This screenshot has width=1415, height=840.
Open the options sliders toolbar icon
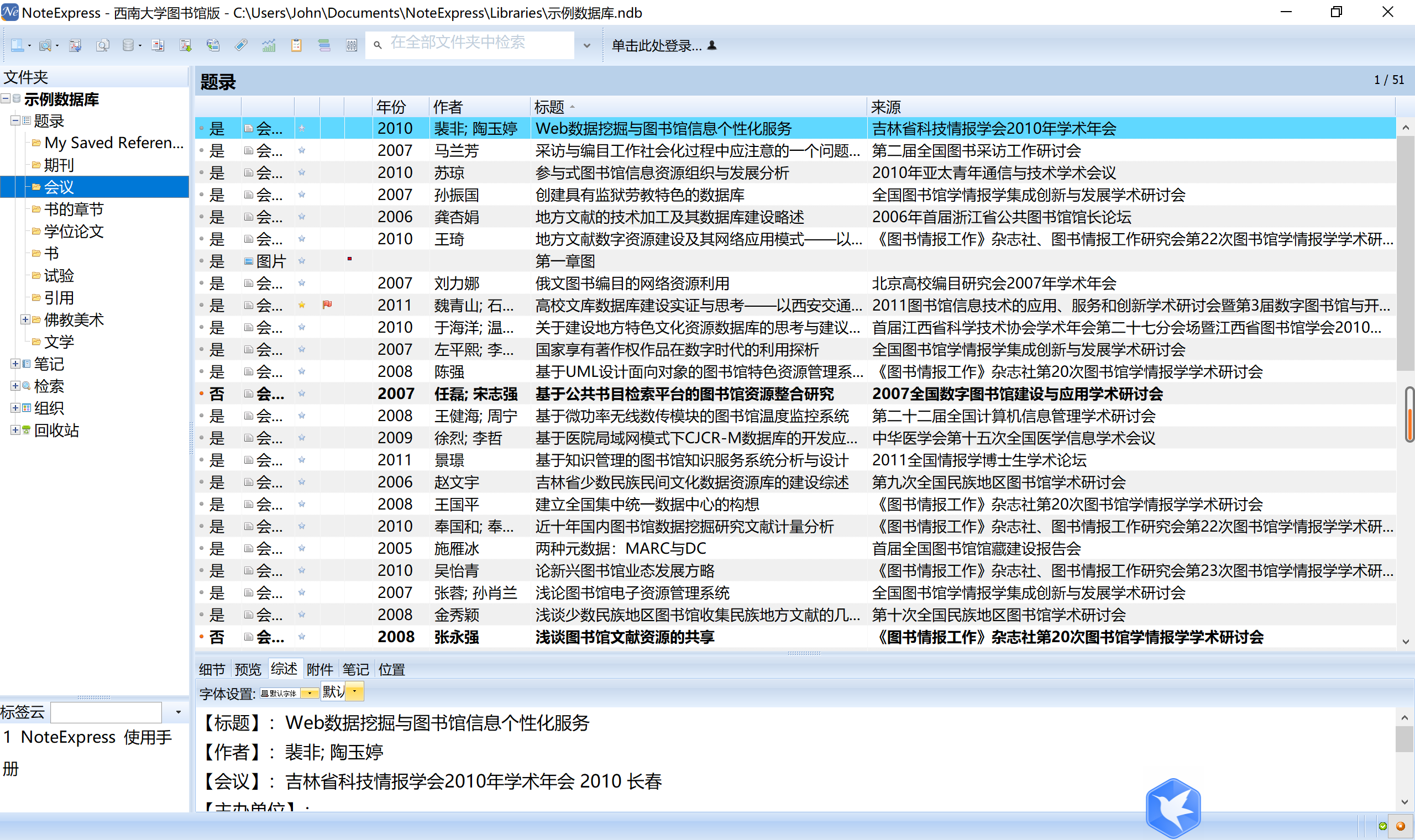click(352, 45)
